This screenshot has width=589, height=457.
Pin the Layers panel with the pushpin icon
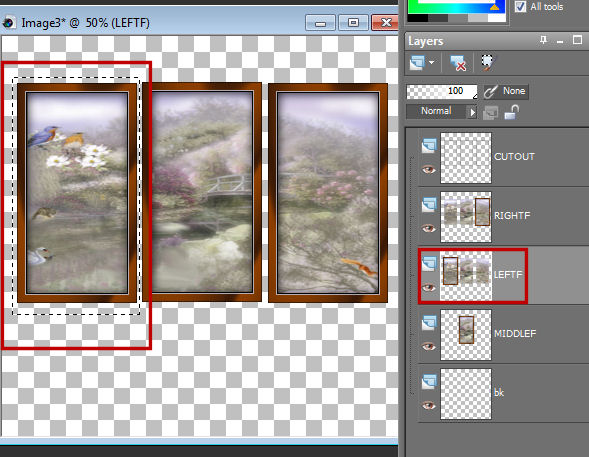click(x=543, y=40)
